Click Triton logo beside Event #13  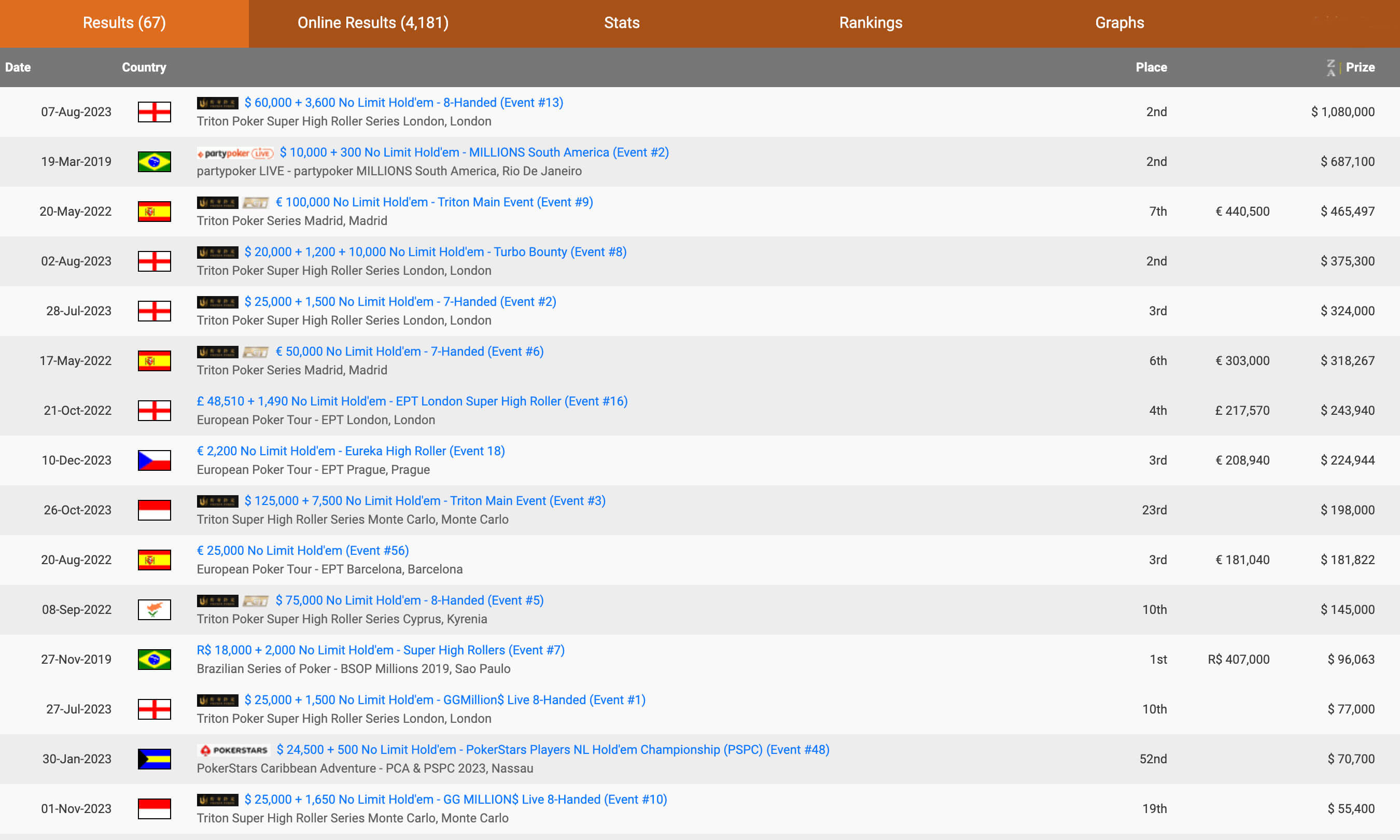point(217,103)
